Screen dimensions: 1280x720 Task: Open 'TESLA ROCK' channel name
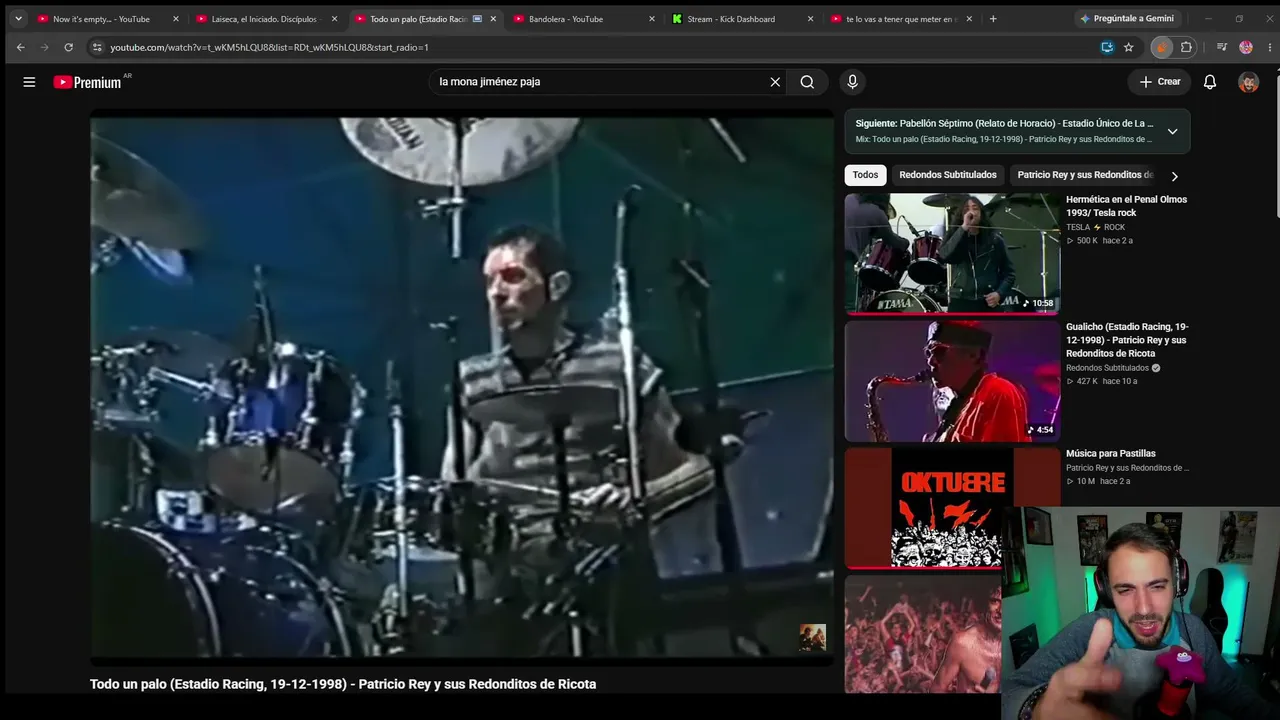(1096, 227)
